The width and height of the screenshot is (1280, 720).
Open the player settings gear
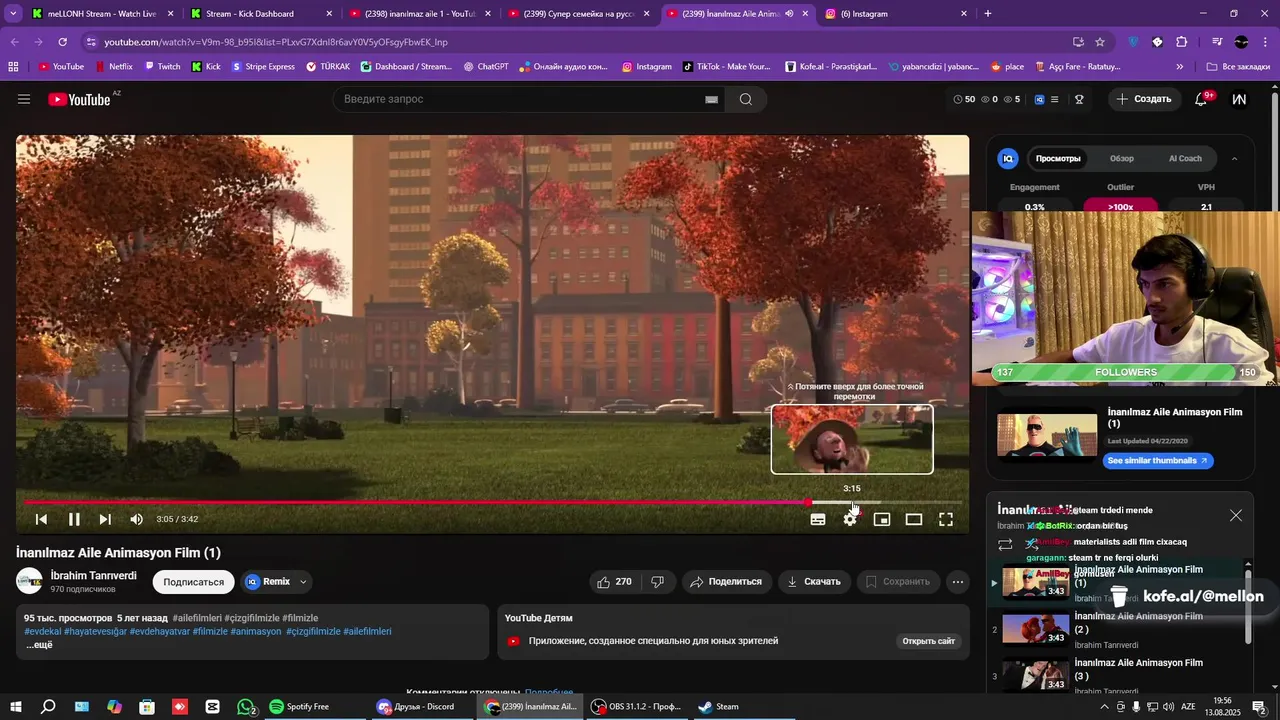pyautogui.click(x=850, y=519)
